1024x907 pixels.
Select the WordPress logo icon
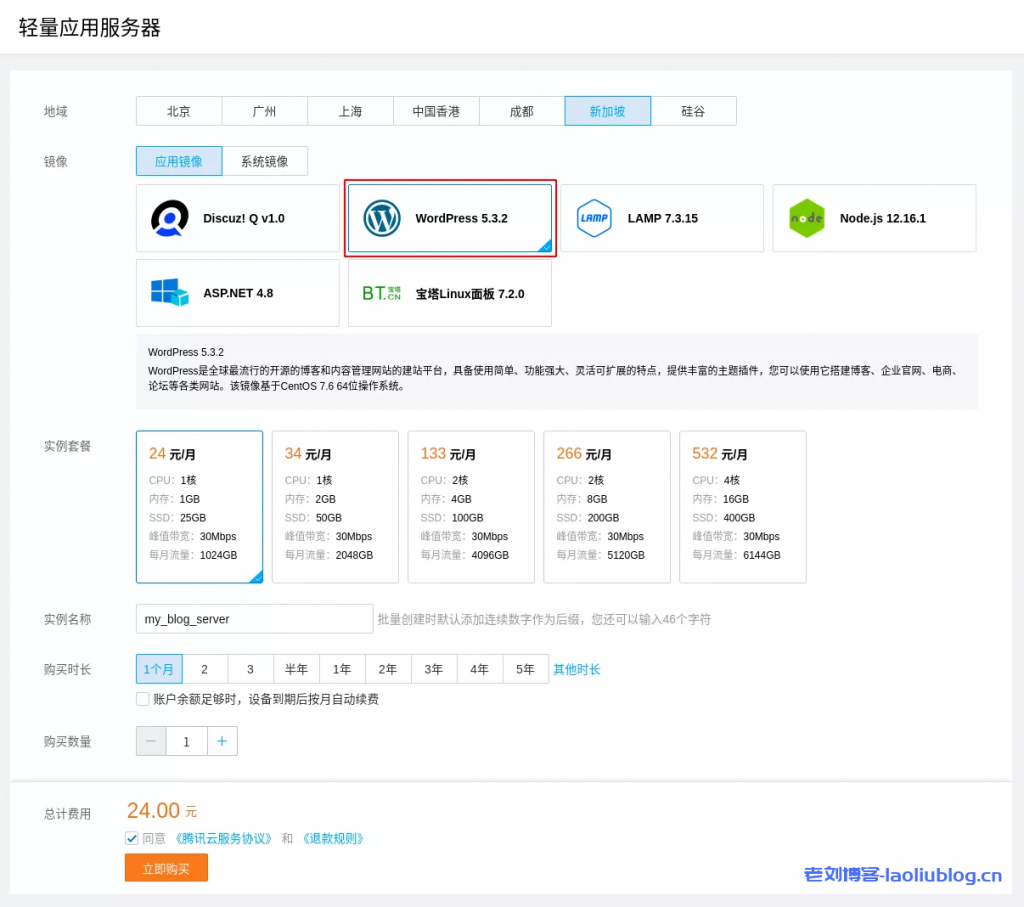pos(382,218)
